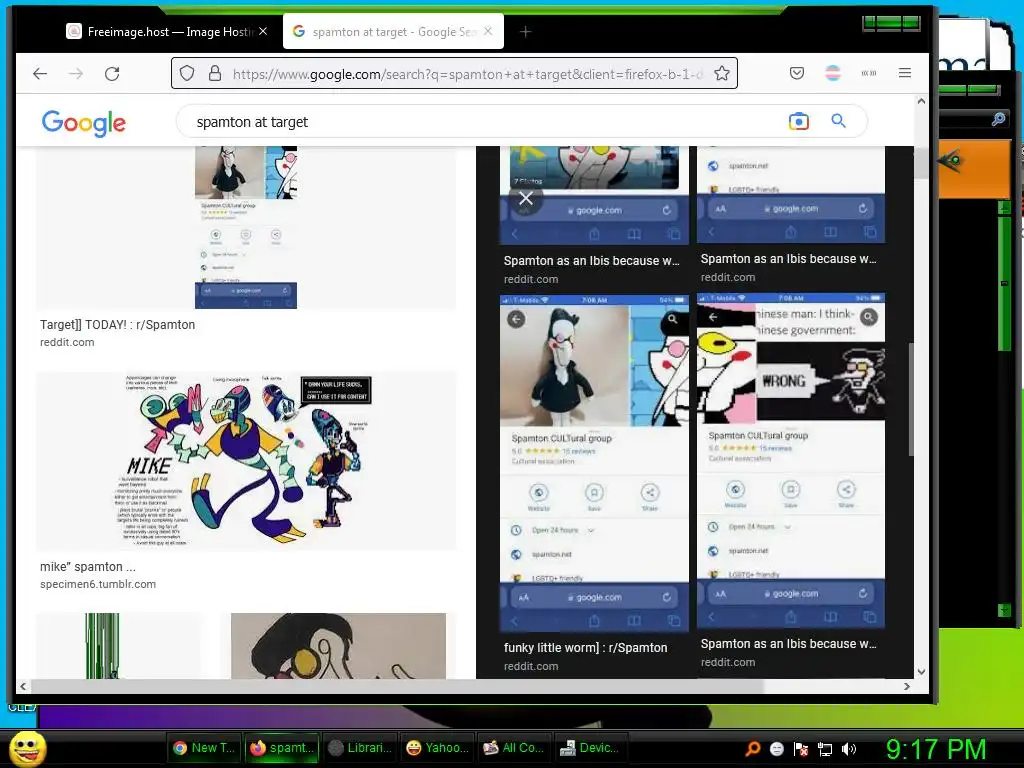Go back with the browser back arrow

click(x=40, y=74)
